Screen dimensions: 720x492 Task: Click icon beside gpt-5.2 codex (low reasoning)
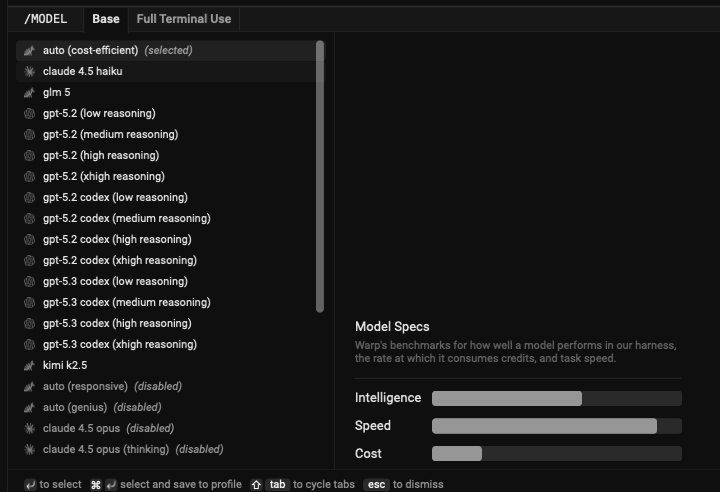click(29, 198)
